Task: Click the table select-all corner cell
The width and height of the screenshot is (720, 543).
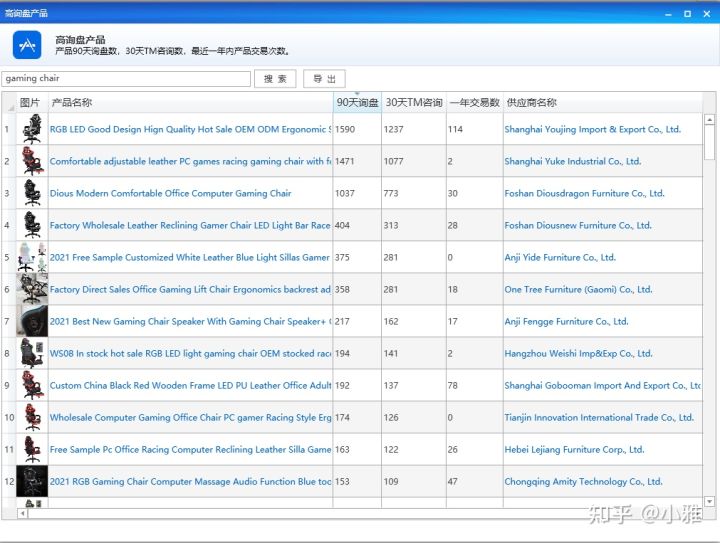Action: [9, 102]
